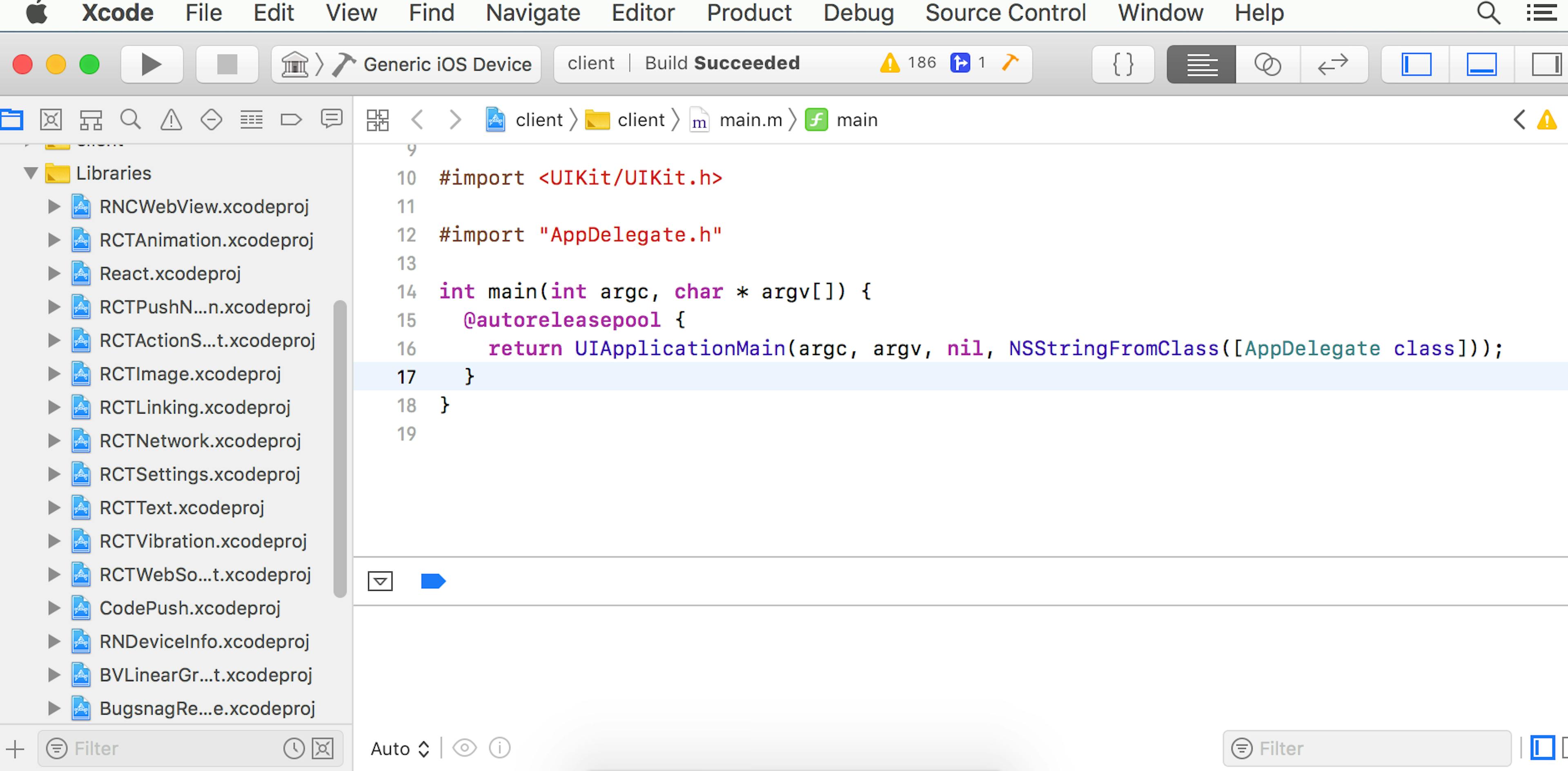Screen dimensions: 1568x771
Task: Click the Report navigator speech bubble icon
Action: [331, 119]
